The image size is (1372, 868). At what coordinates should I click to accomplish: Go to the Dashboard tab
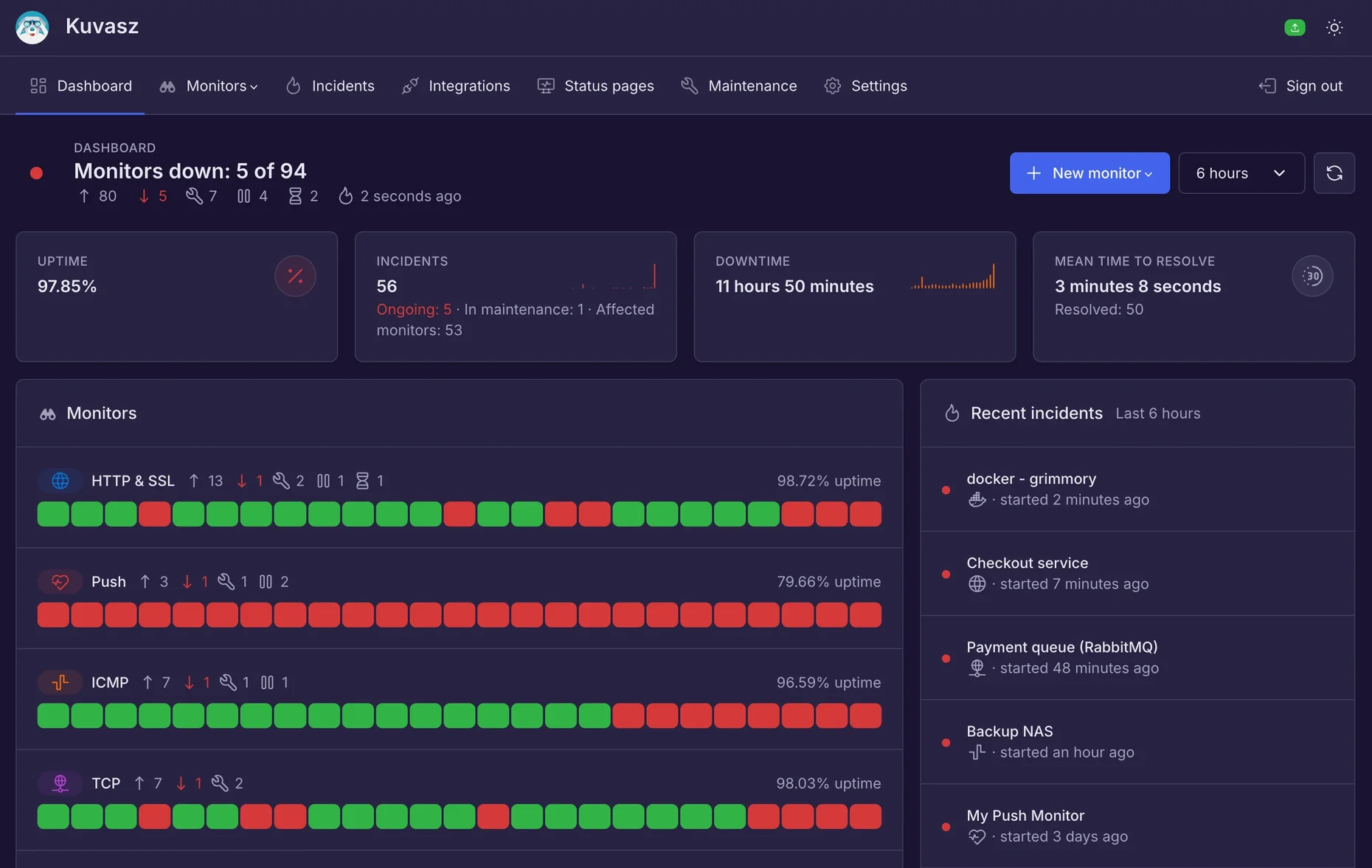[x=80, y=86]
